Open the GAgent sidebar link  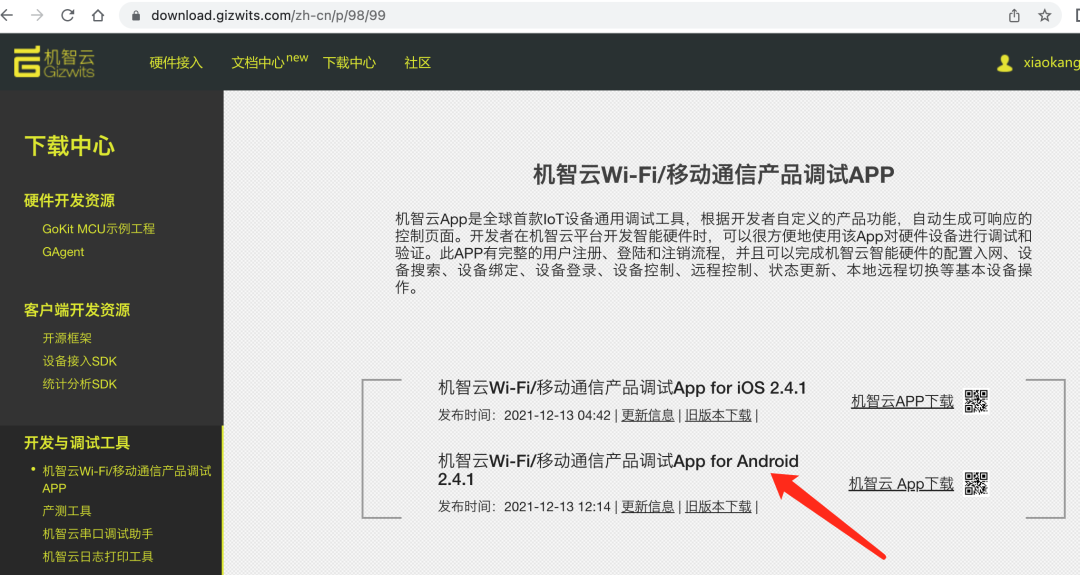[63, 252]
